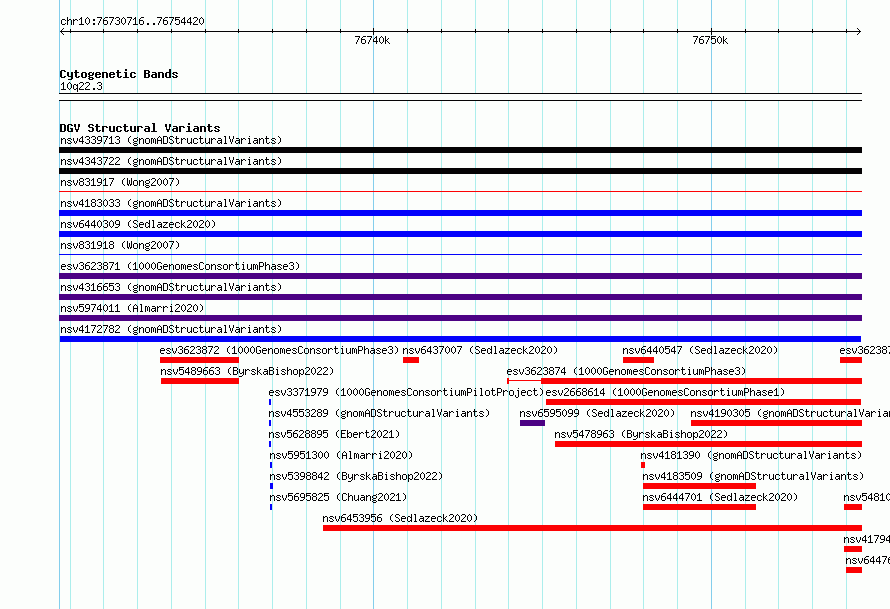Open the nsv831917 (Wong2007) label
Screen dimensions: 890x609
coord(120,182)
